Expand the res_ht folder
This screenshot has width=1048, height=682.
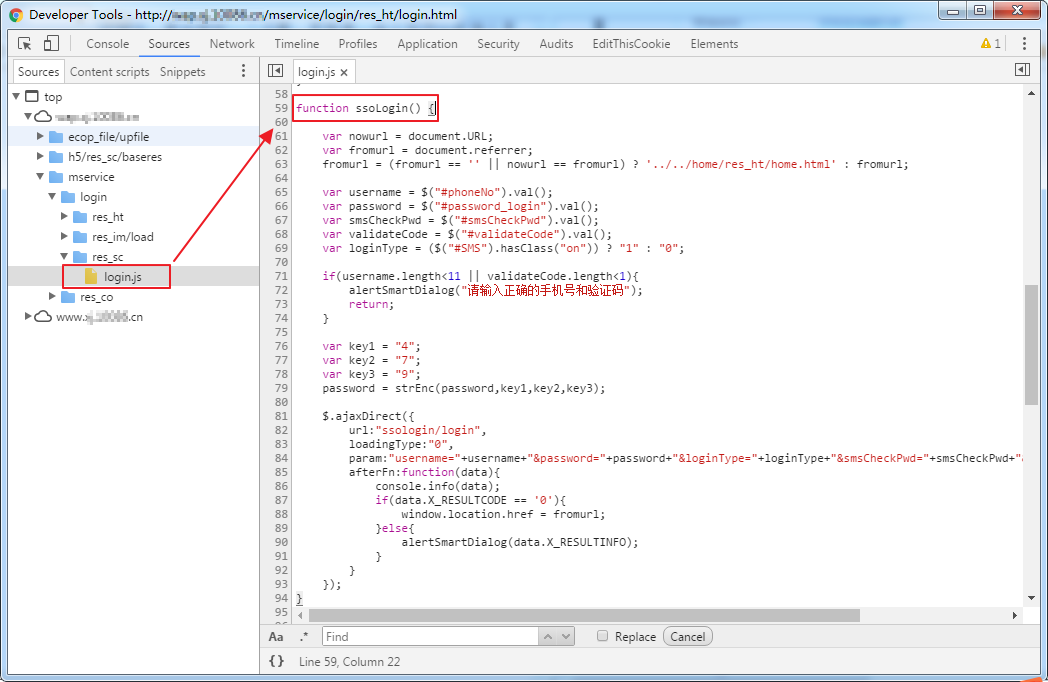pyautogui.click(x=64, y=217)
